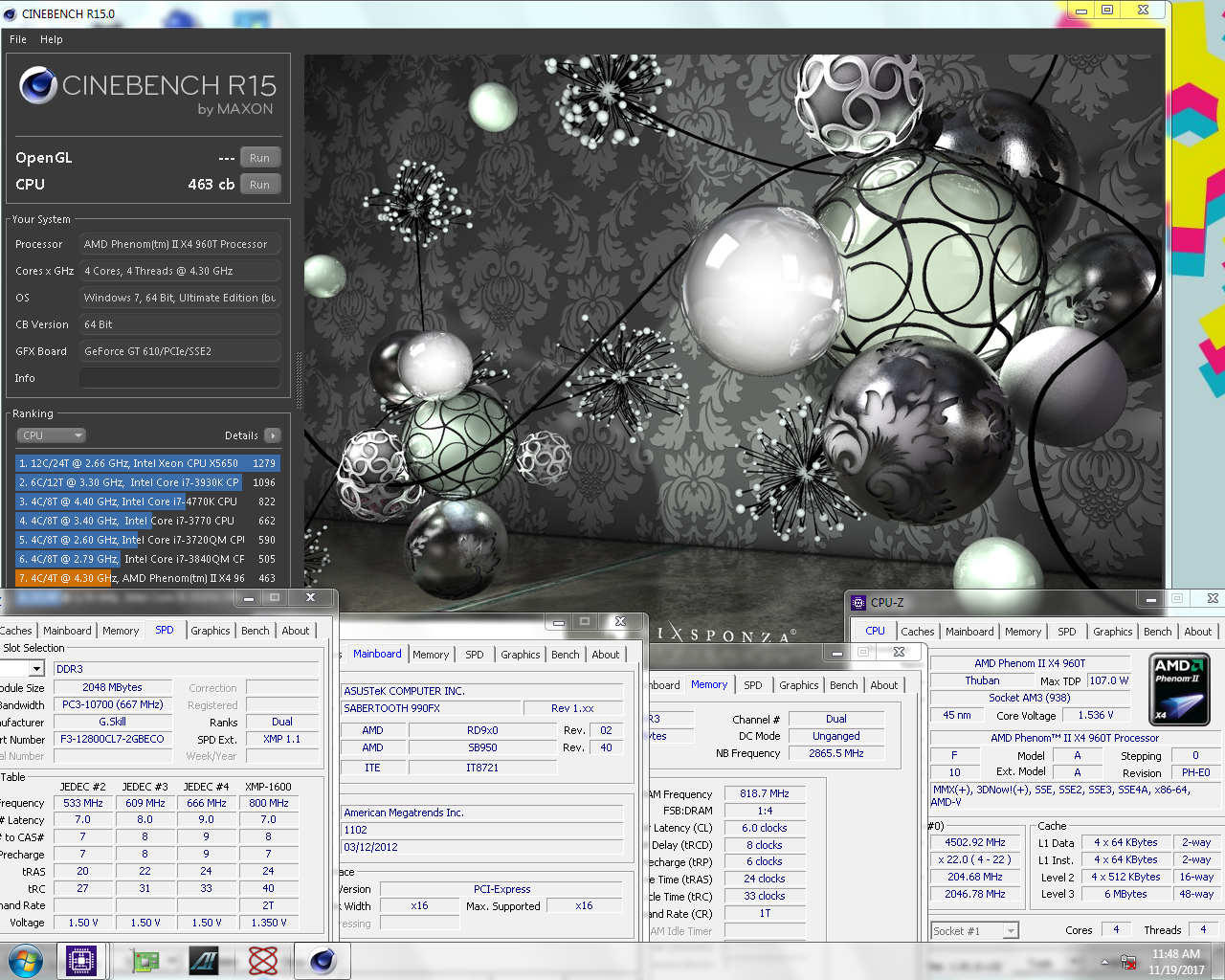Open the Windows Start orb
The height and width of the screenshot is (980, 1225).
click(x=25, y=961)
